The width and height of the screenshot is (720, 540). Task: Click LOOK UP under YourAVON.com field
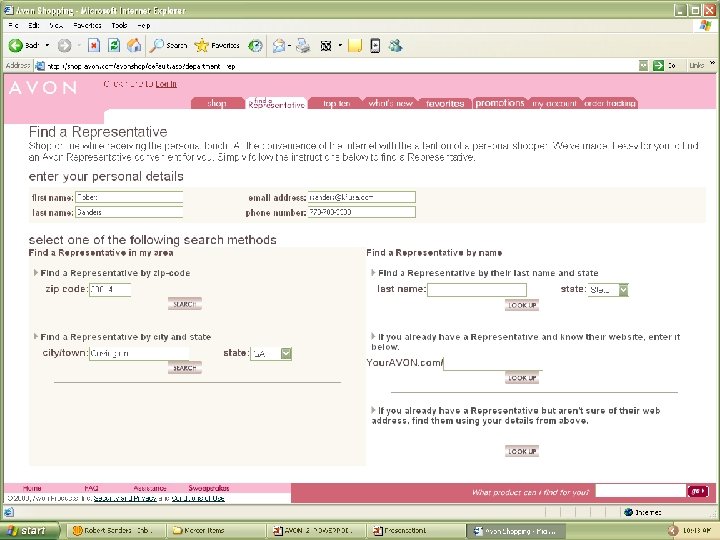click(522, 378)
